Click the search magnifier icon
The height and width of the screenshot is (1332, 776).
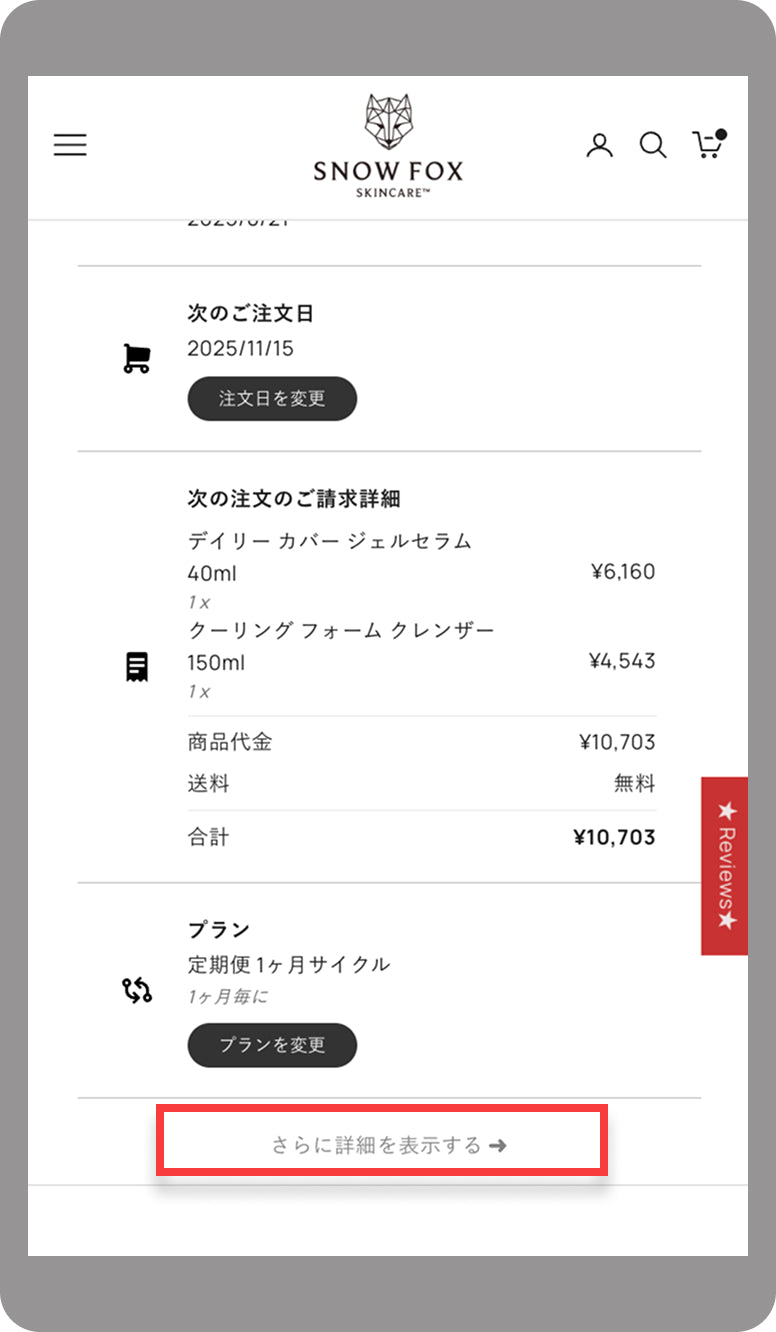coord(653,146)
